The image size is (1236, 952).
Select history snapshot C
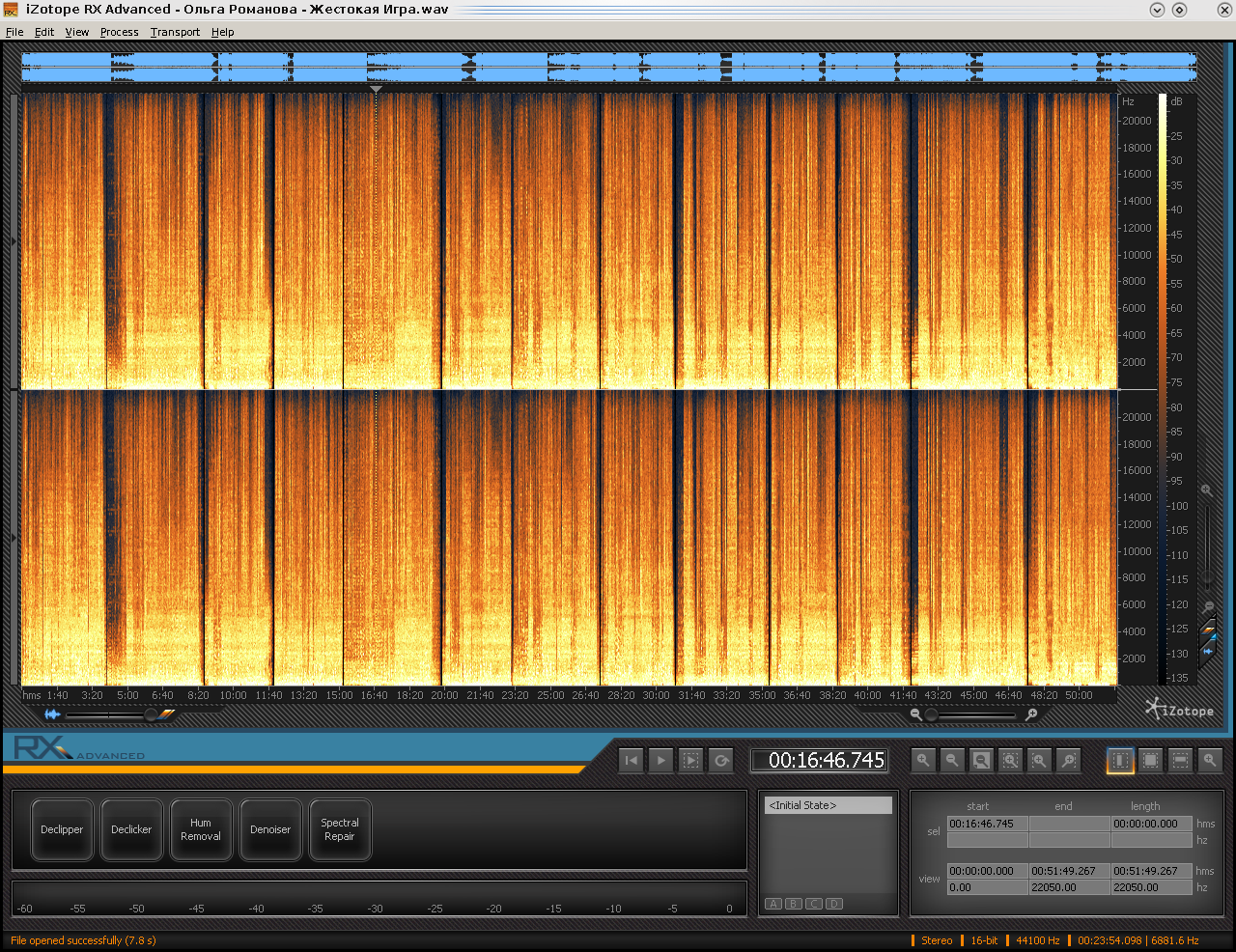(814, 904)
